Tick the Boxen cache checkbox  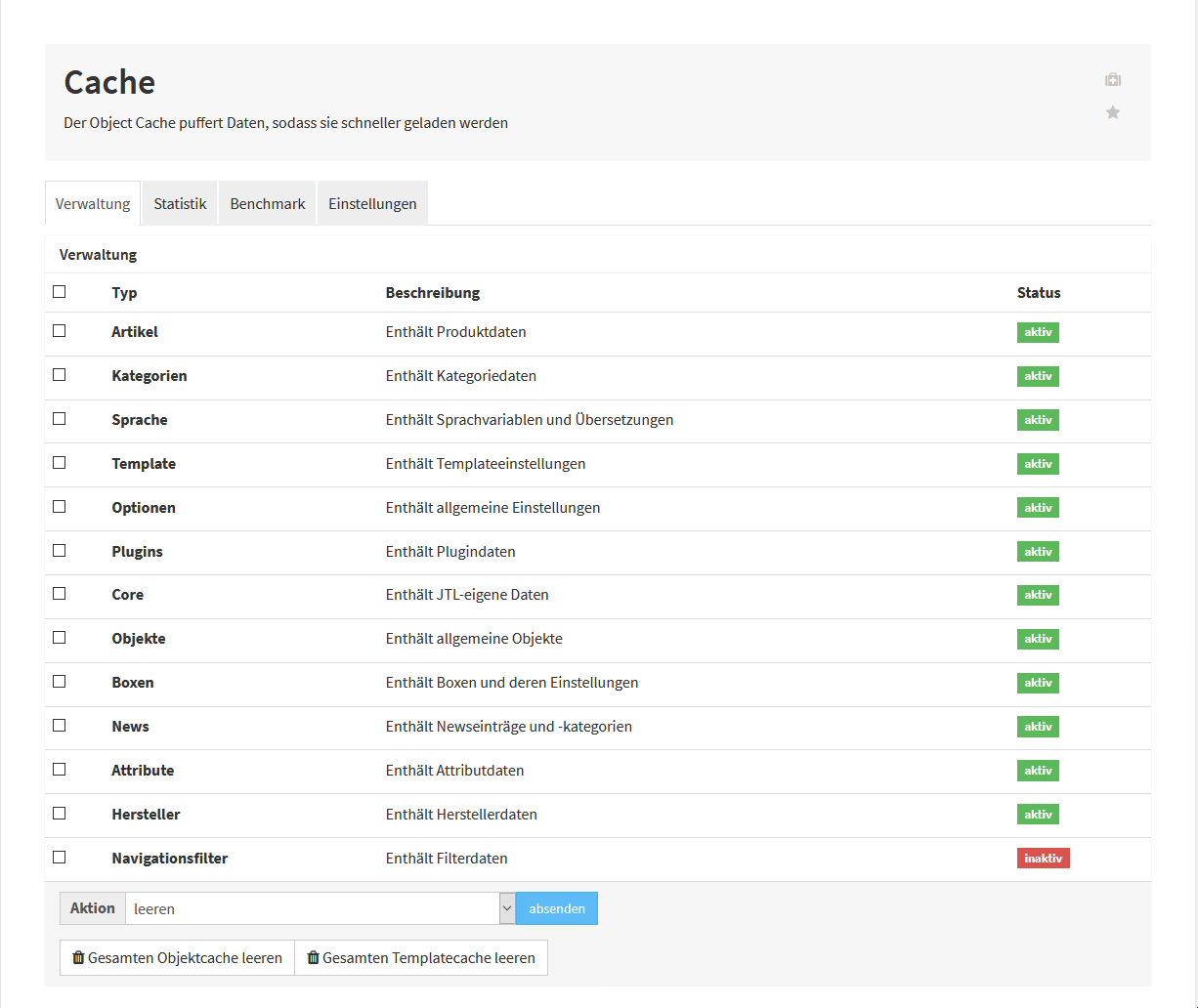[60, 681]
